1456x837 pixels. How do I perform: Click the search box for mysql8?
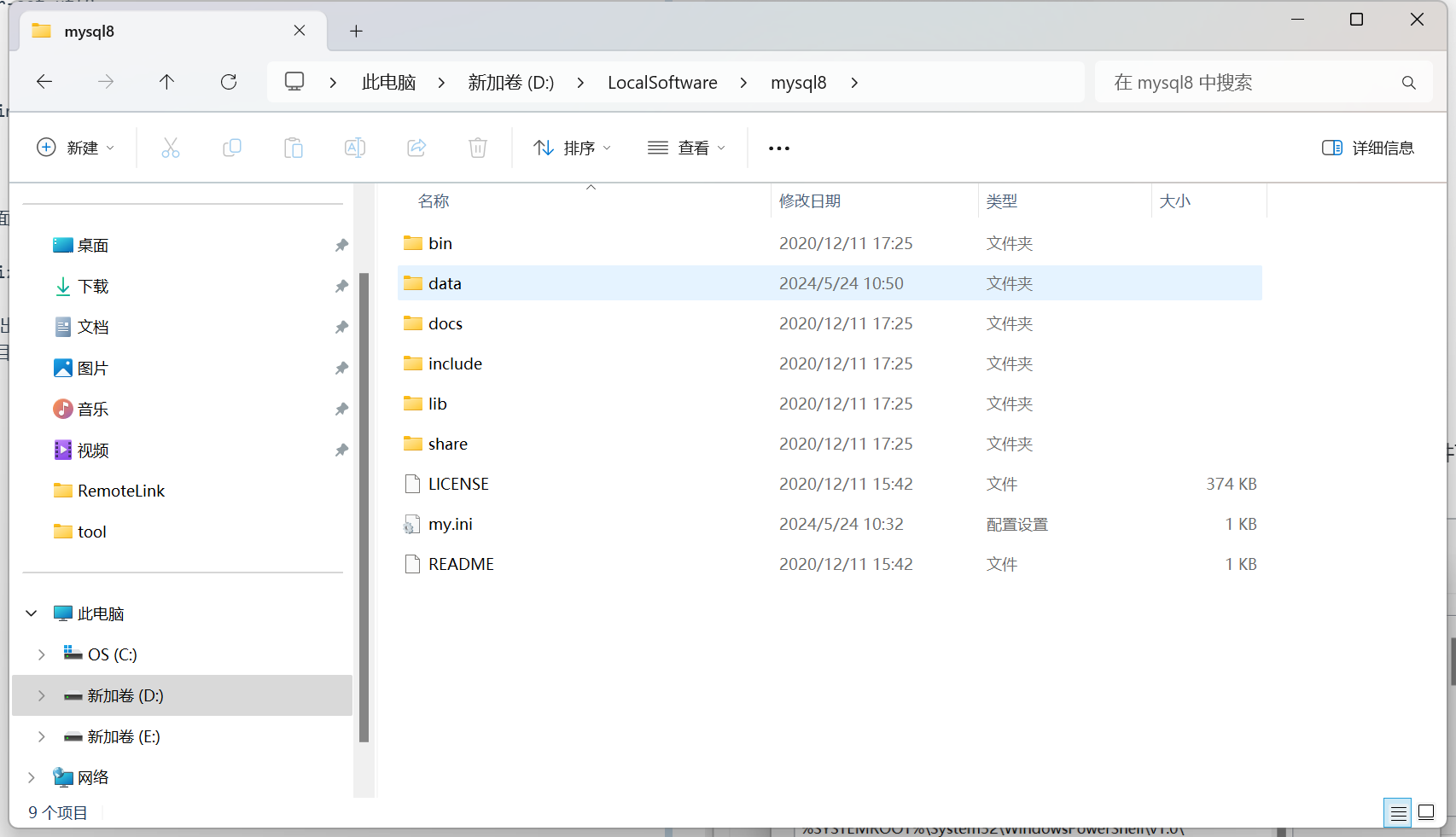tap(1246, 83)
